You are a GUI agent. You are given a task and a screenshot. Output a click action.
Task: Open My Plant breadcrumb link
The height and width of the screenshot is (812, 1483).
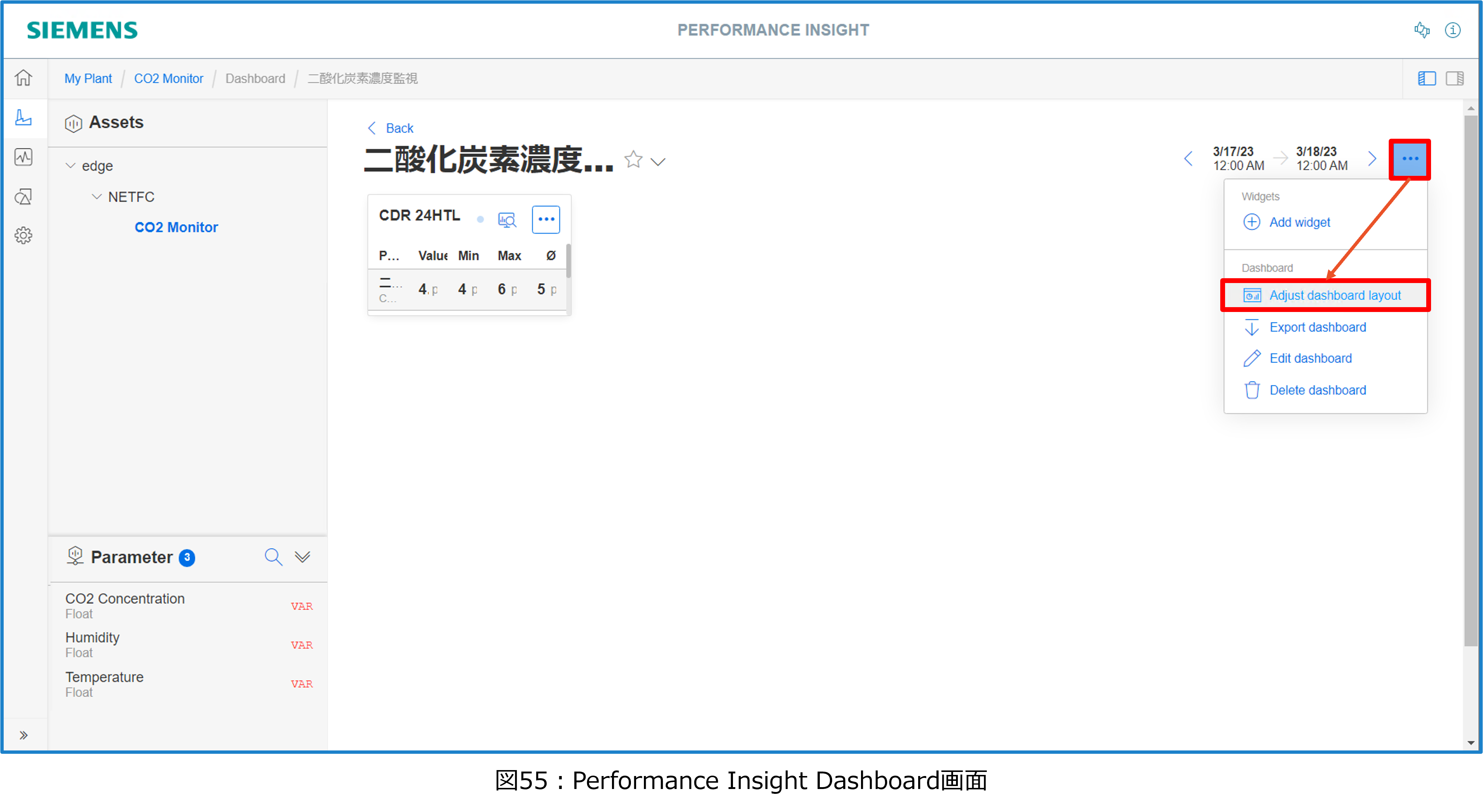tap(88, 78)
